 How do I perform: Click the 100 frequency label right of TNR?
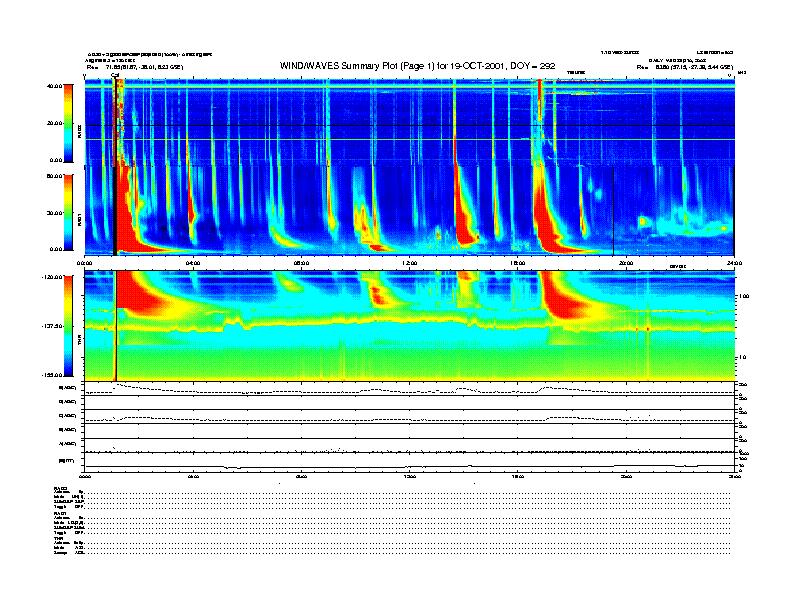tap(744, 296)
